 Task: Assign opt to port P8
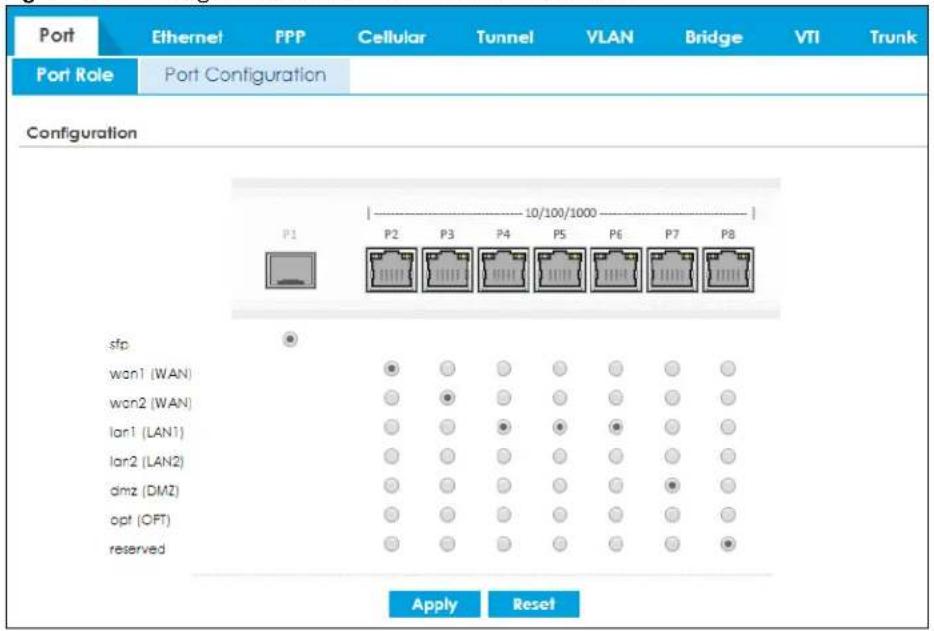(x=728, y=514)
